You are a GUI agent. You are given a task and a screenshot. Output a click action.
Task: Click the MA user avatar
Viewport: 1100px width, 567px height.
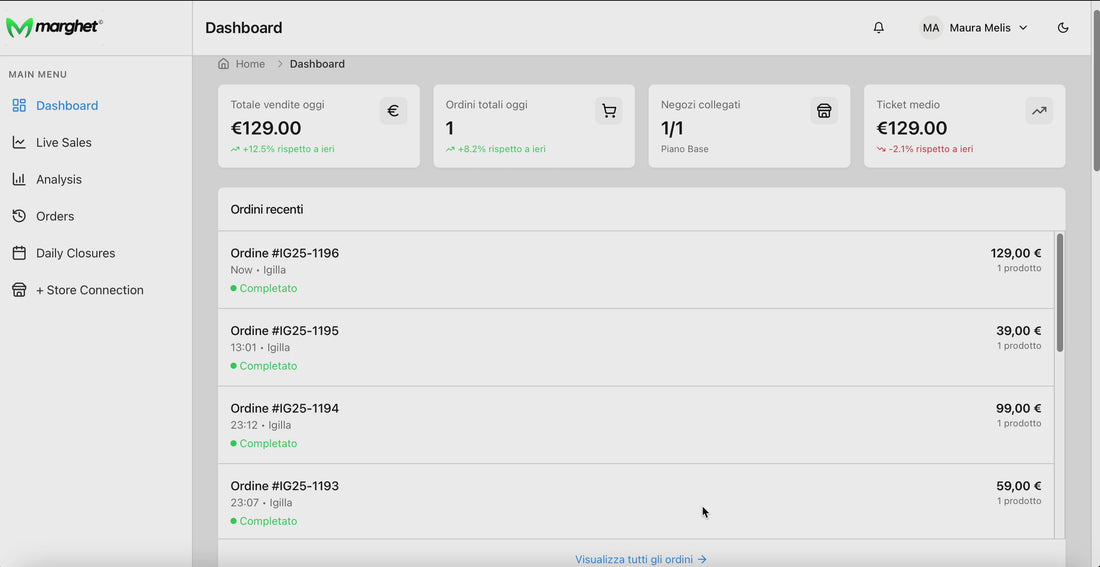931,28
